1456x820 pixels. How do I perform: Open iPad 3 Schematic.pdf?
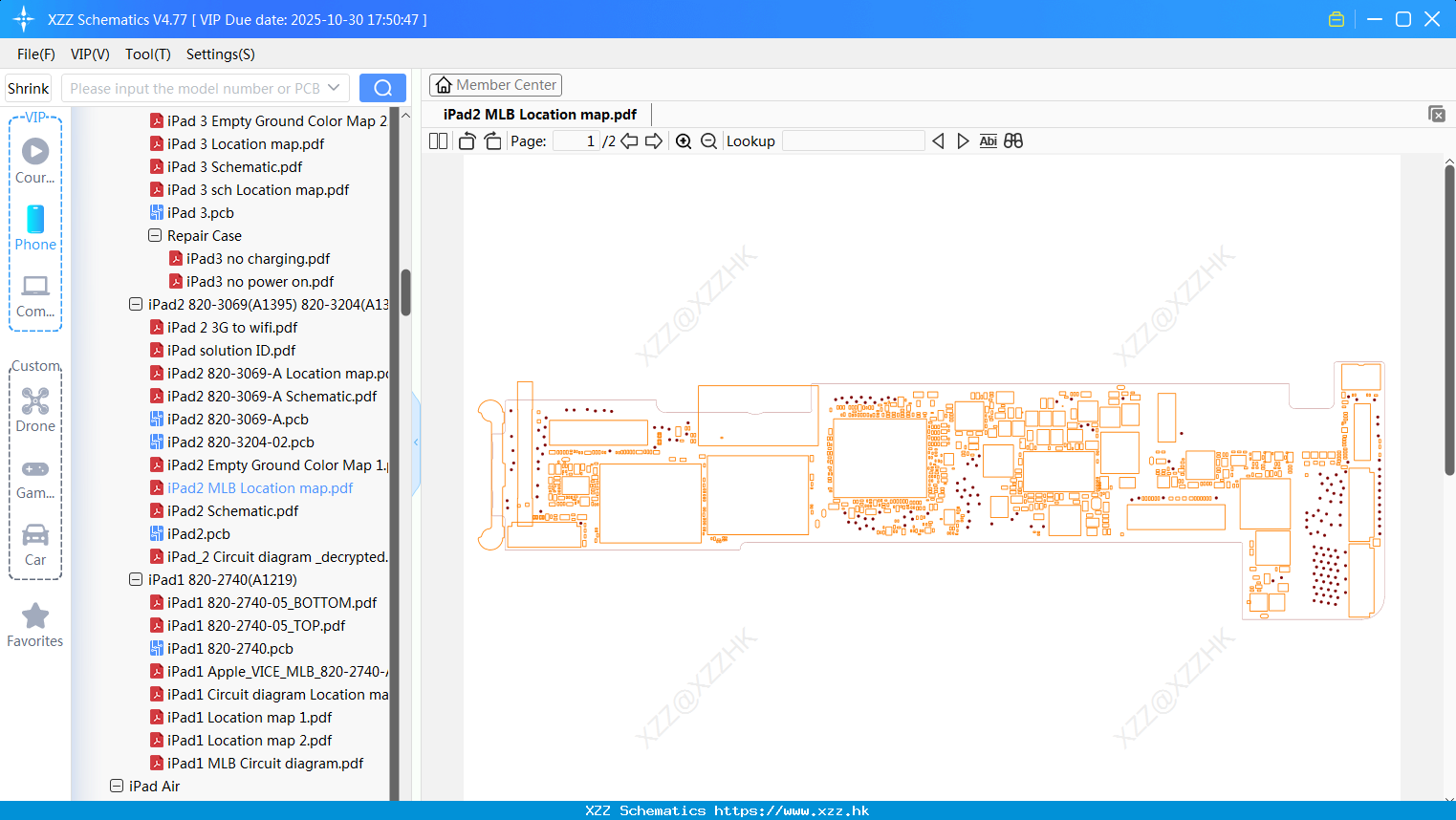click(x=234, y=166)
